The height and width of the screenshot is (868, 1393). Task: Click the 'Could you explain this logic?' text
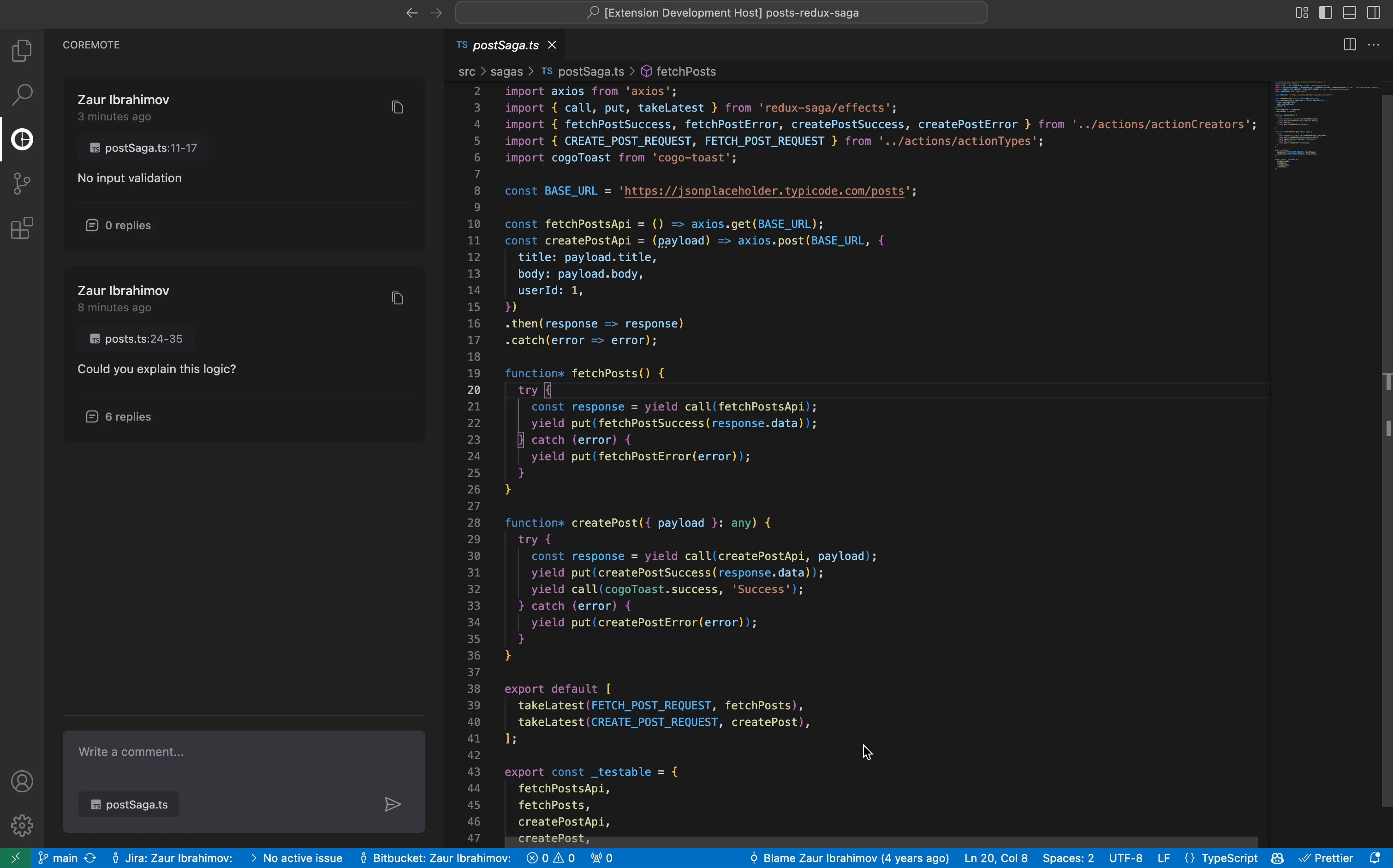[x=157, y=369]
